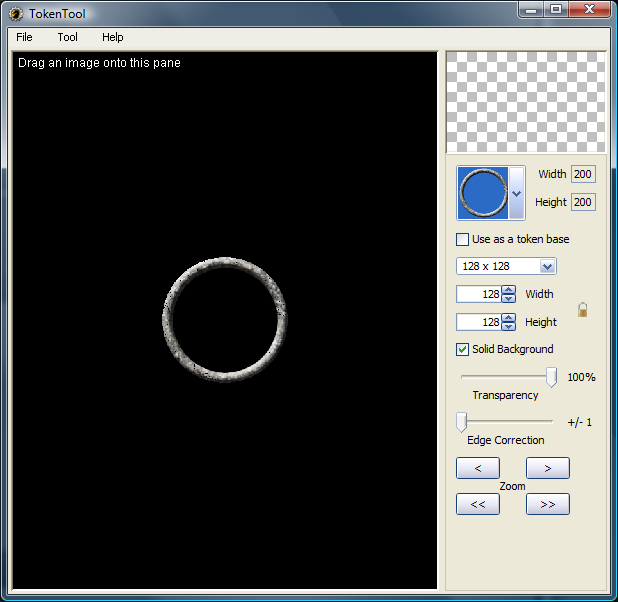This screenshot has width=618, height=602.
Task: Click the overlay Width field showing 200
Action: point(582,174)
